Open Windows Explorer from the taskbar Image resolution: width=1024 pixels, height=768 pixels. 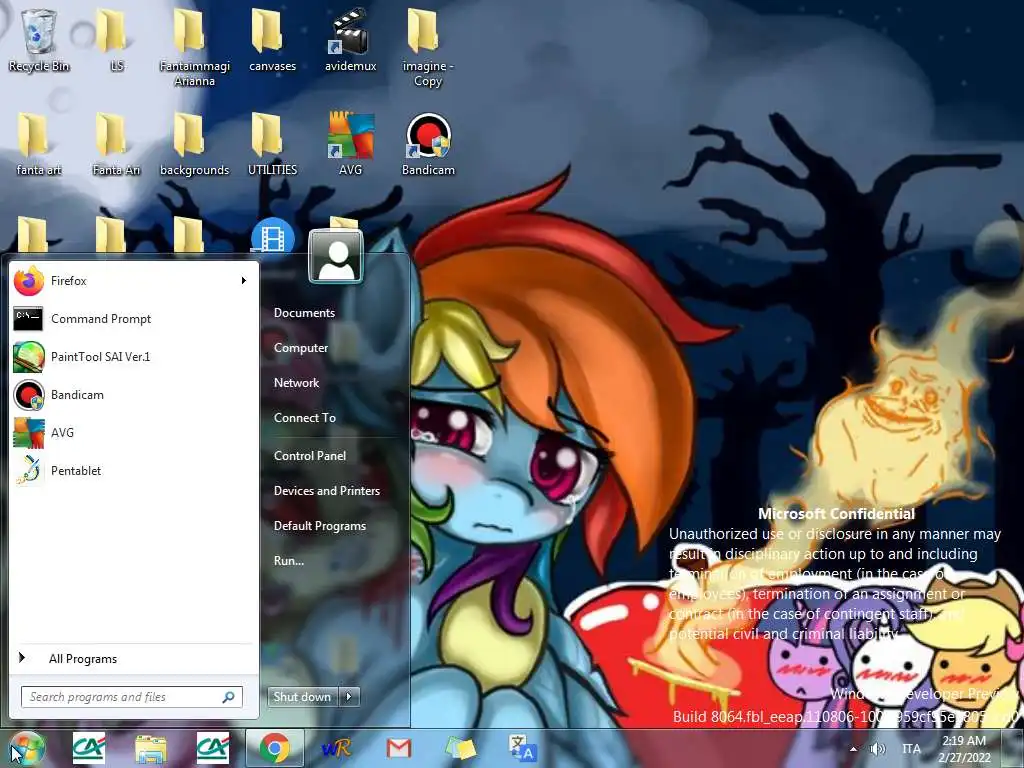tap(150, 748)
